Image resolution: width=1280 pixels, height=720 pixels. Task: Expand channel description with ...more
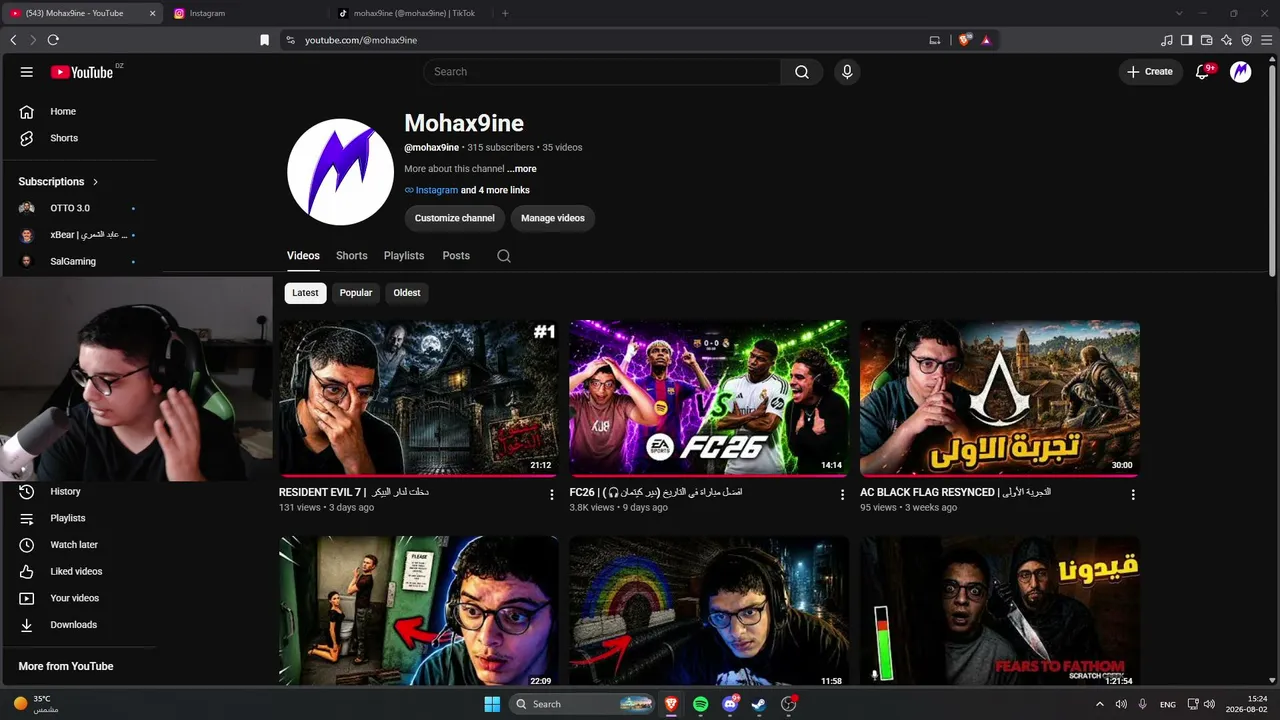(x=522, y=169)
